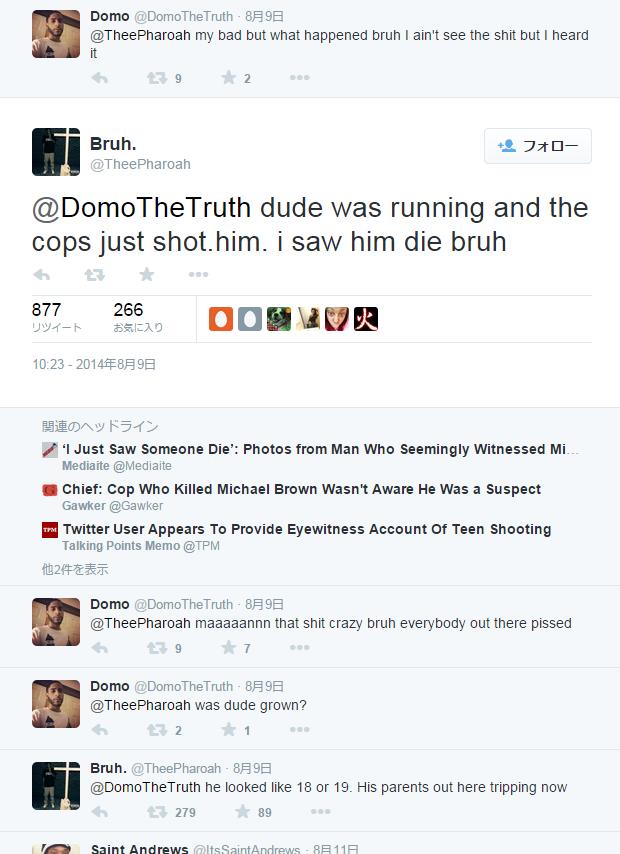This screenshot has width=620, height=854.
Task: View the orange egg avatar retweeter
Action: pos(221,319)
